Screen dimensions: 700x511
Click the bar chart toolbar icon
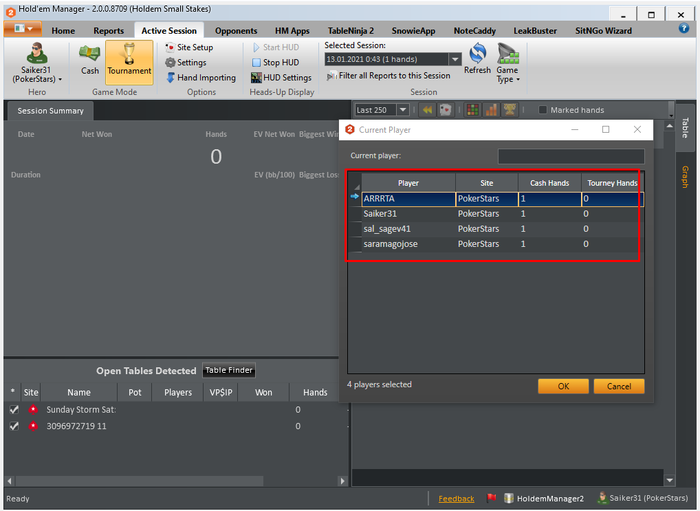[491, 110]
